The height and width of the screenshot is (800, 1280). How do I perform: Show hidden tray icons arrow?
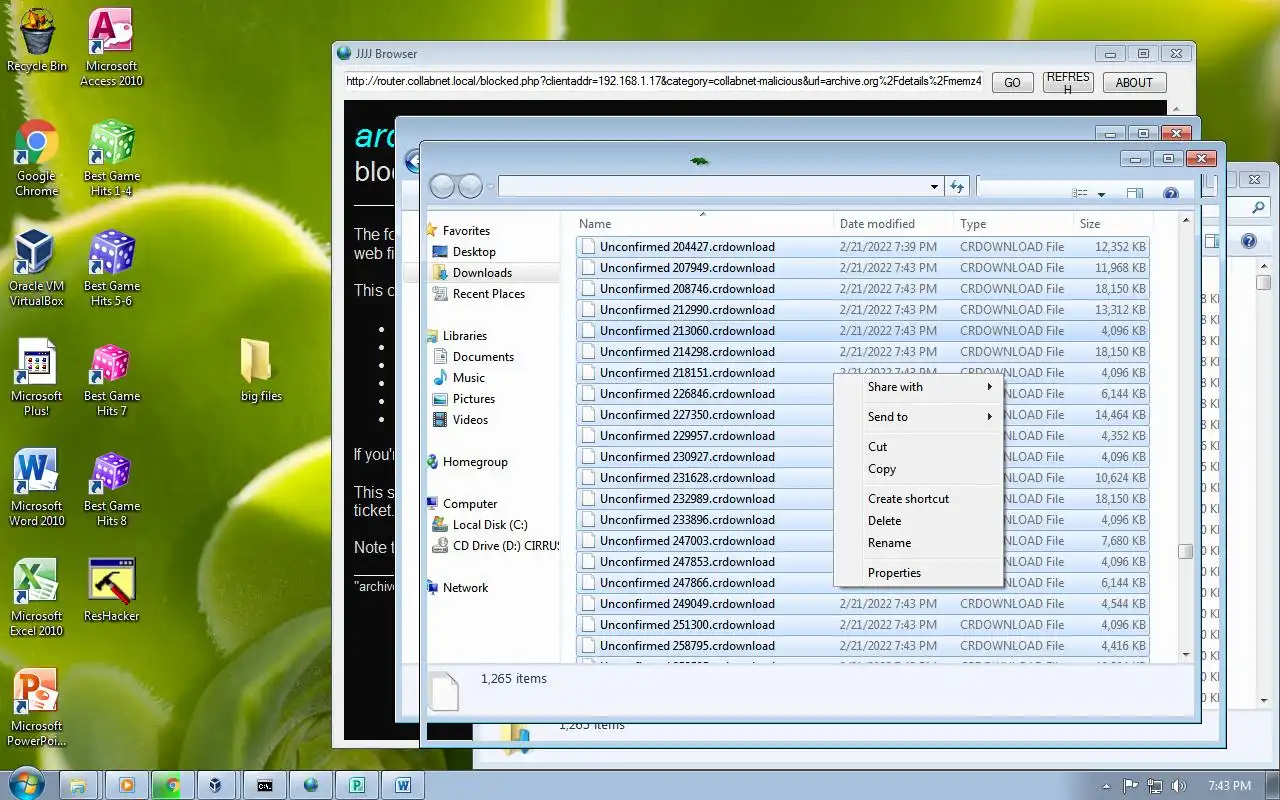tap(1106, 786)
